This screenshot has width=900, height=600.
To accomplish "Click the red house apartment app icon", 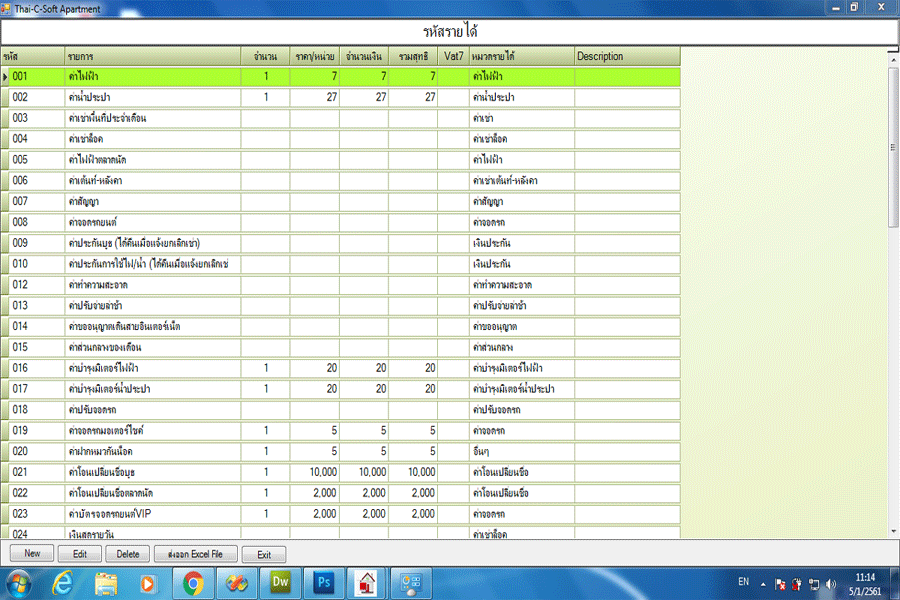I will (367, 581).
